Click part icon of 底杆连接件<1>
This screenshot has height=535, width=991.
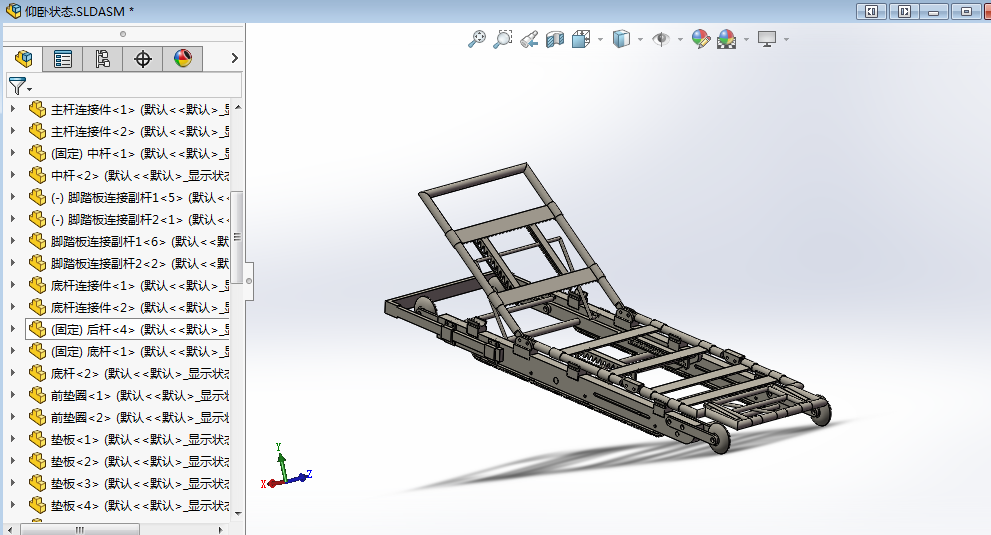(x=37, y=285)
